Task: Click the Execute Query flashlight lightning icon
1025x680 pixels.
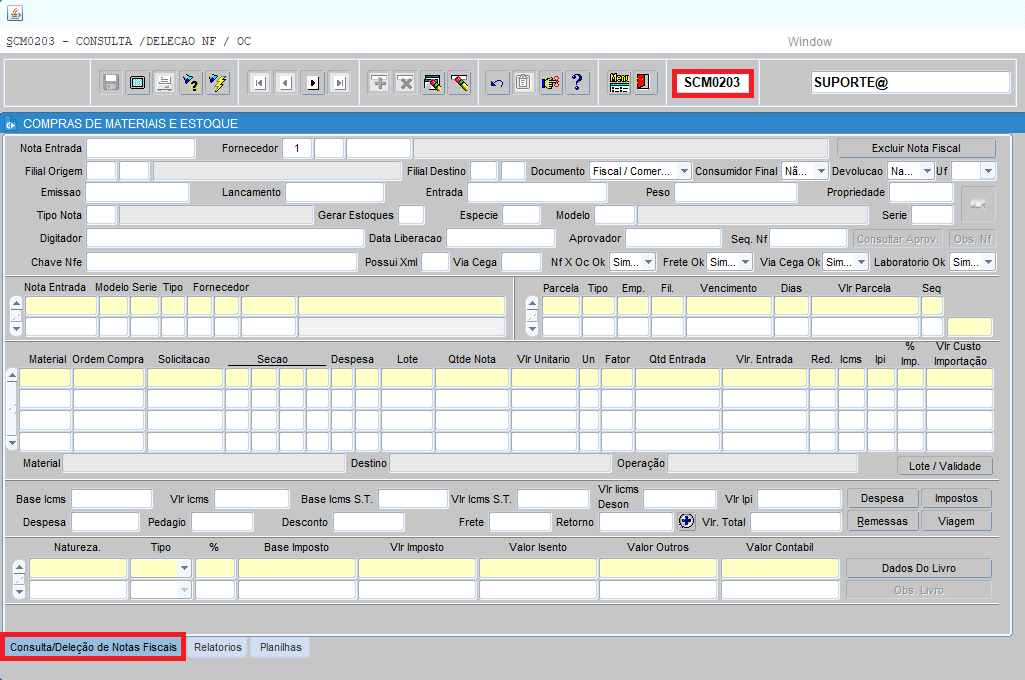Action: pyautogui.click(x=218, y=82)
